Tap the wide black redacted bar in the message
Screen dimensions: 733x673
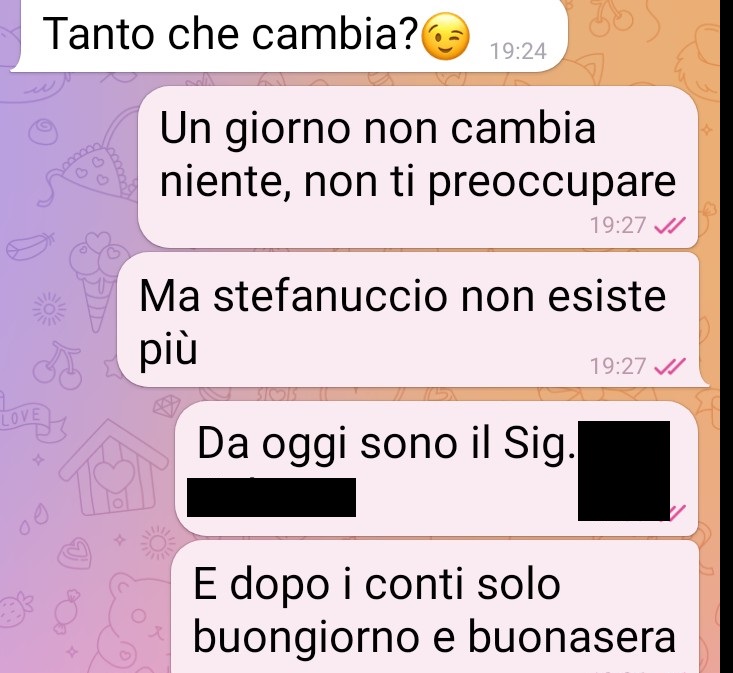pos(272,497)
